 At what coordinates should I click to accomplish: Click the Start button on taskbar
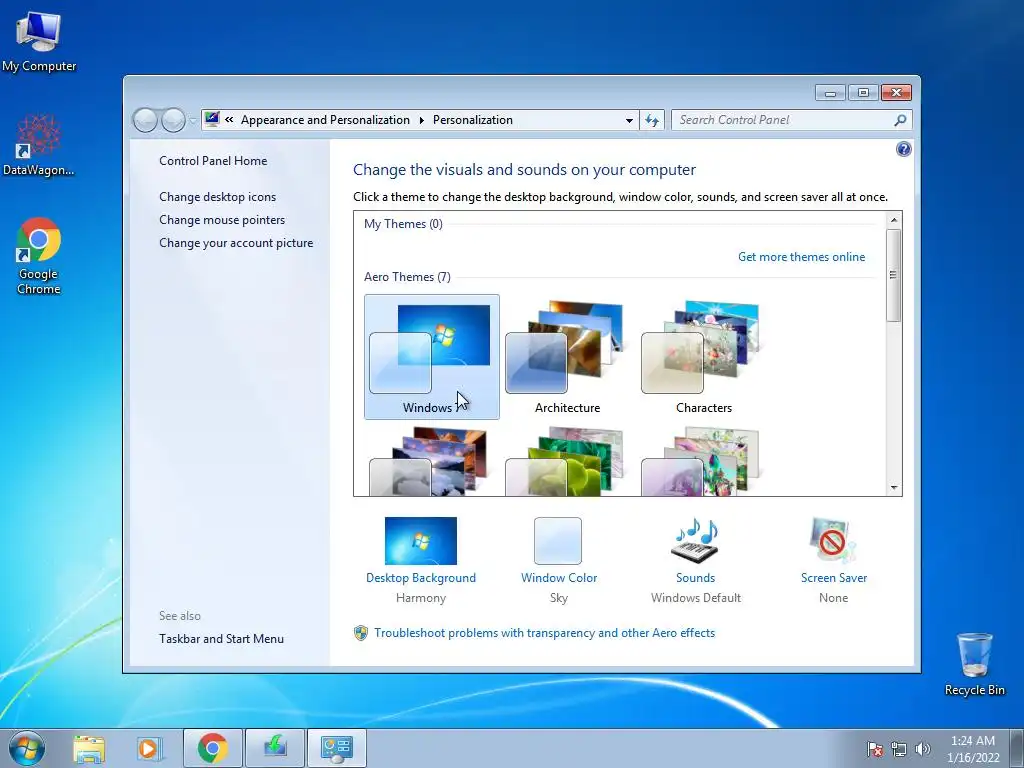point(27,748)
